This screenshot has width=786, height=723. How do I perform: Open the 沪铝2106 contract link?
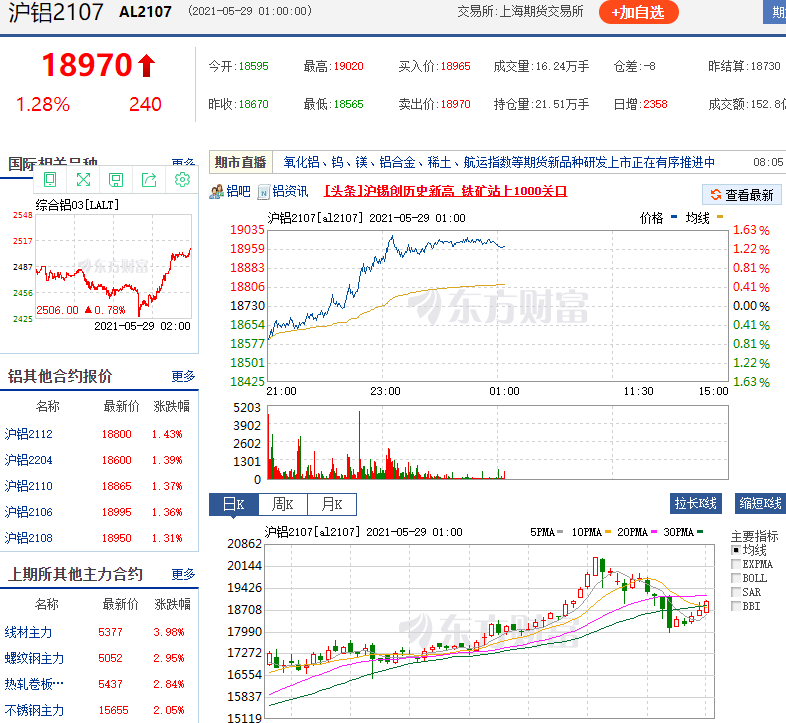pos(29,512)
